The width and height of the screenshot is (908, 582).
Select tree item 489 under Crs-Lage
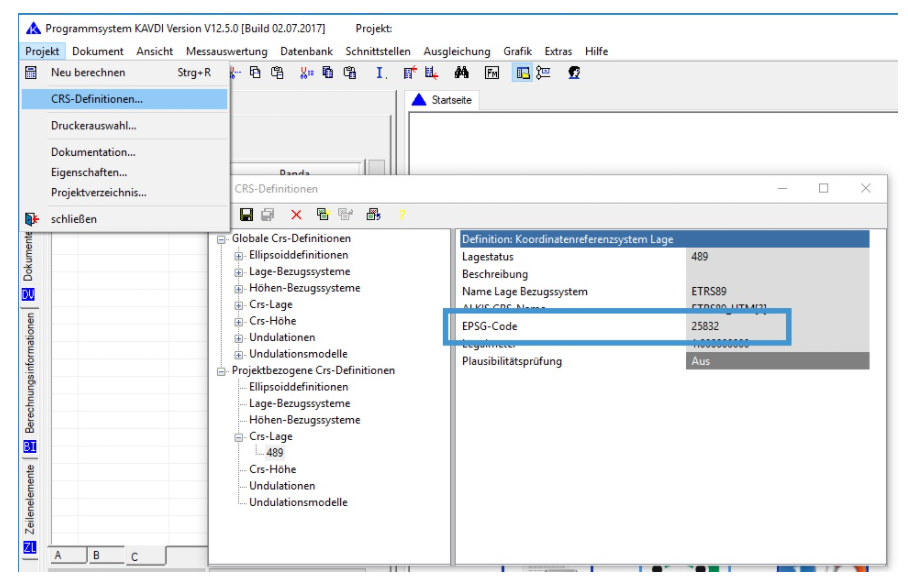pyautogui.click(x=274, y=453)
